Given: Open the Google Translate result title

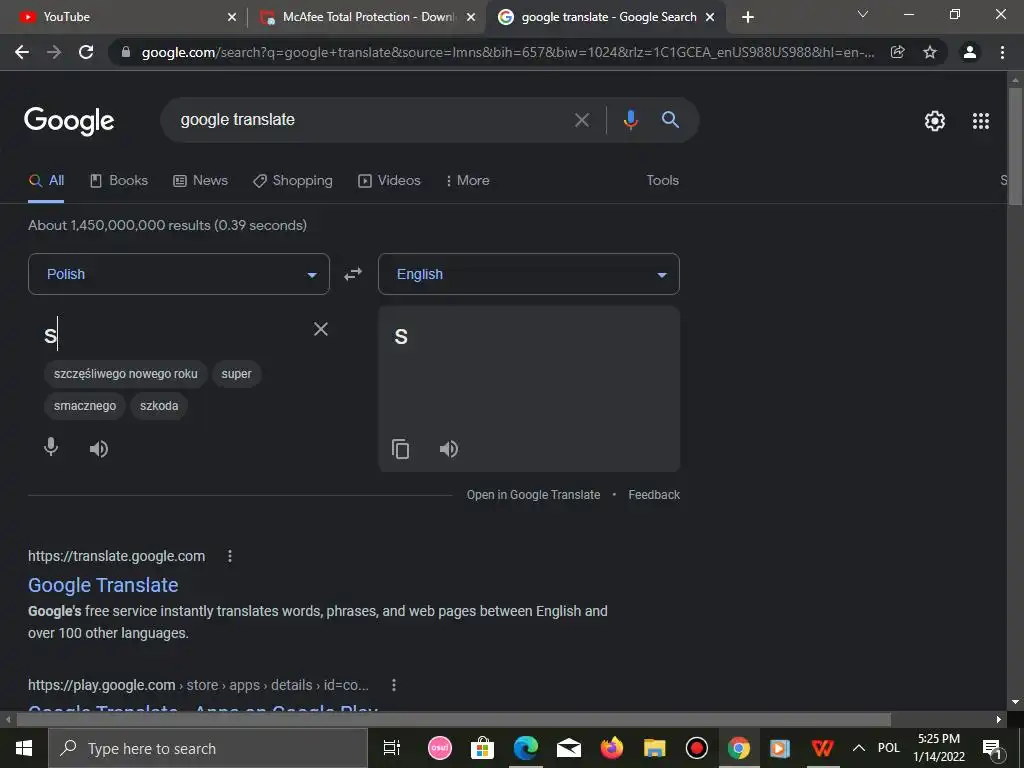Looking at the screenshot, I should click(x=103, y=585).
